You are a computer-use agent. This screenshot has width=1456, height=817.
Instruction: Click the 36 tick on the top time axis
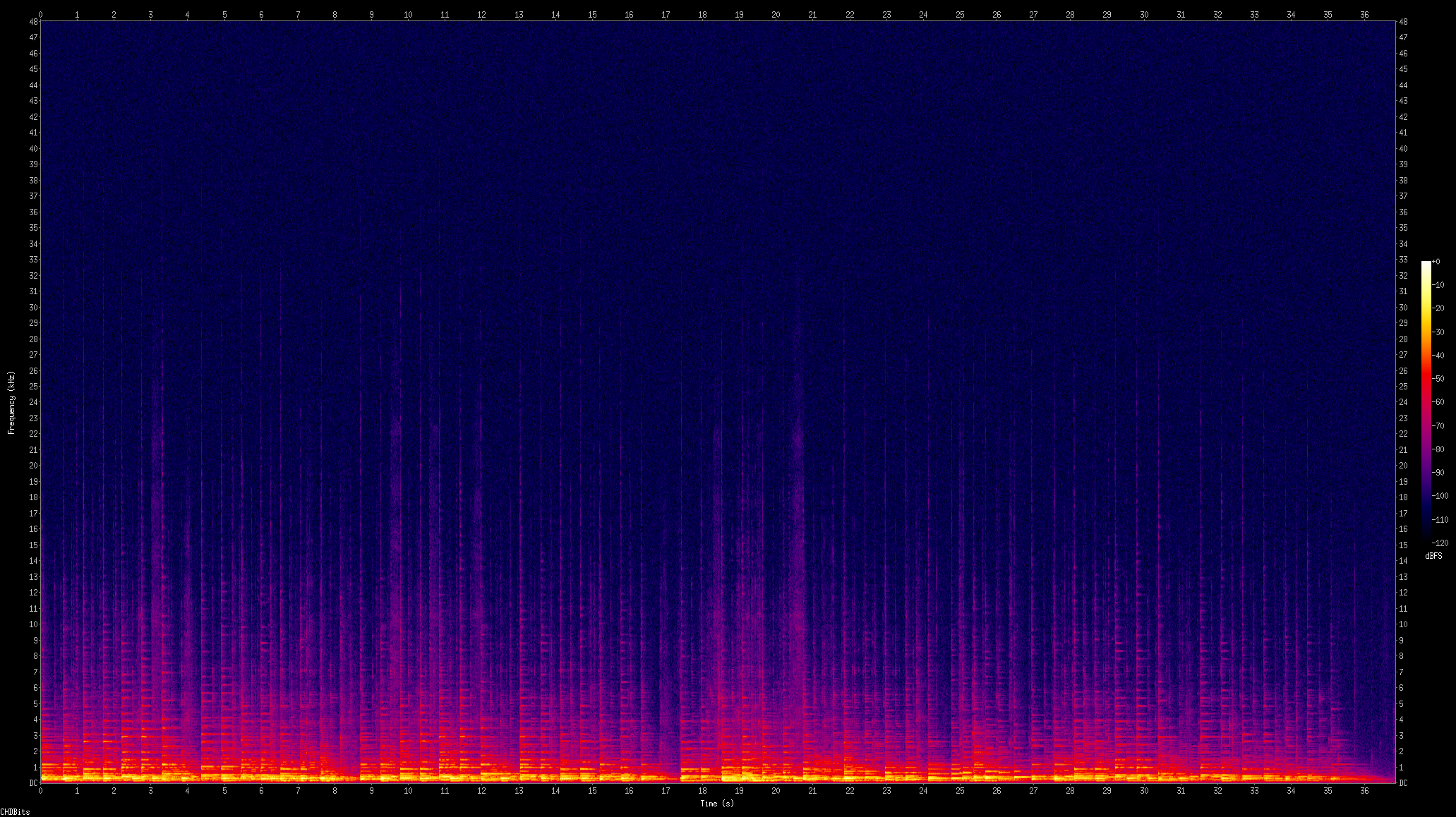tap(1364, 14)
